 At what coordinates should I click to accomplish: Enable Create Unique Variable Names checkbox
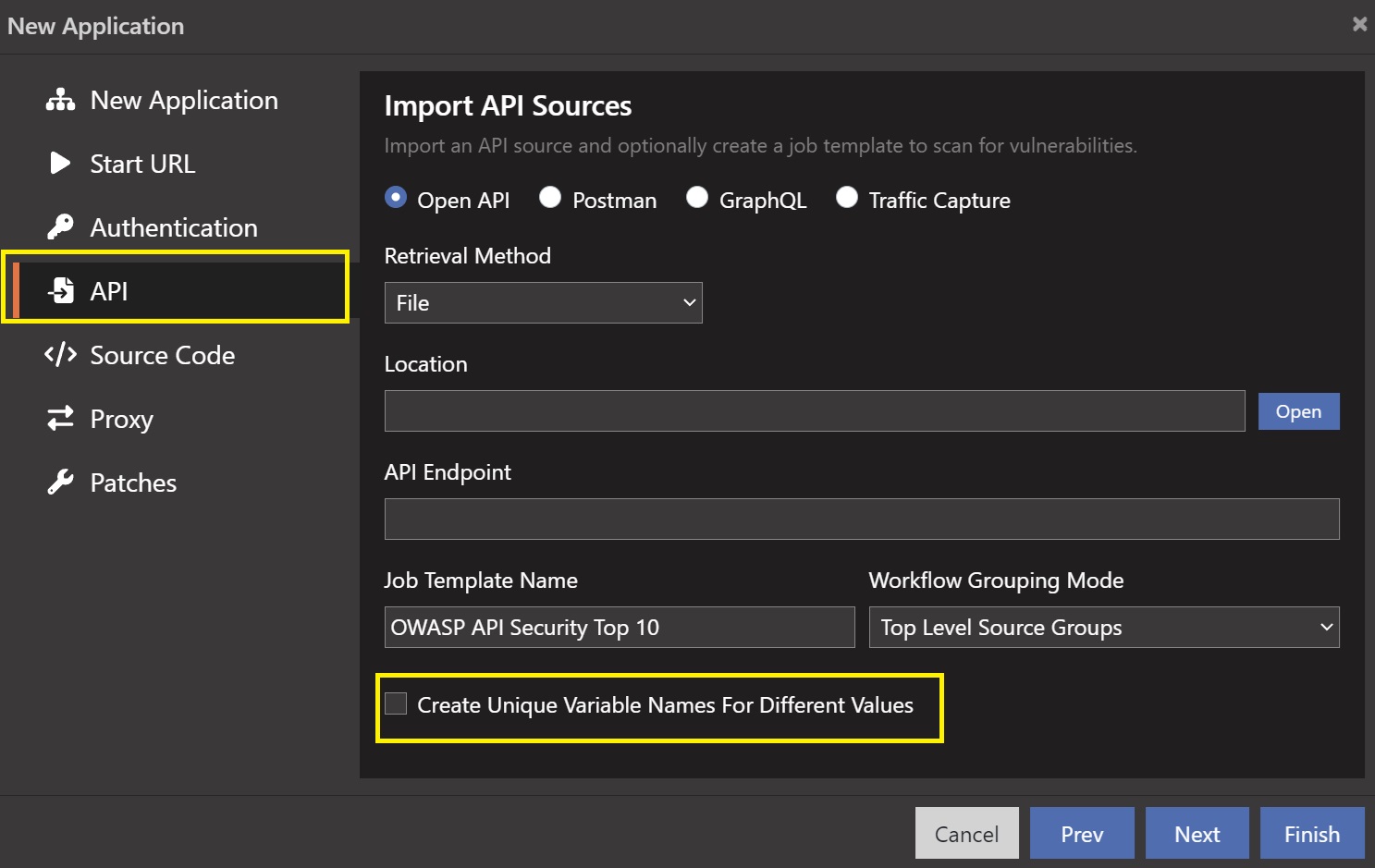[396, 704]
